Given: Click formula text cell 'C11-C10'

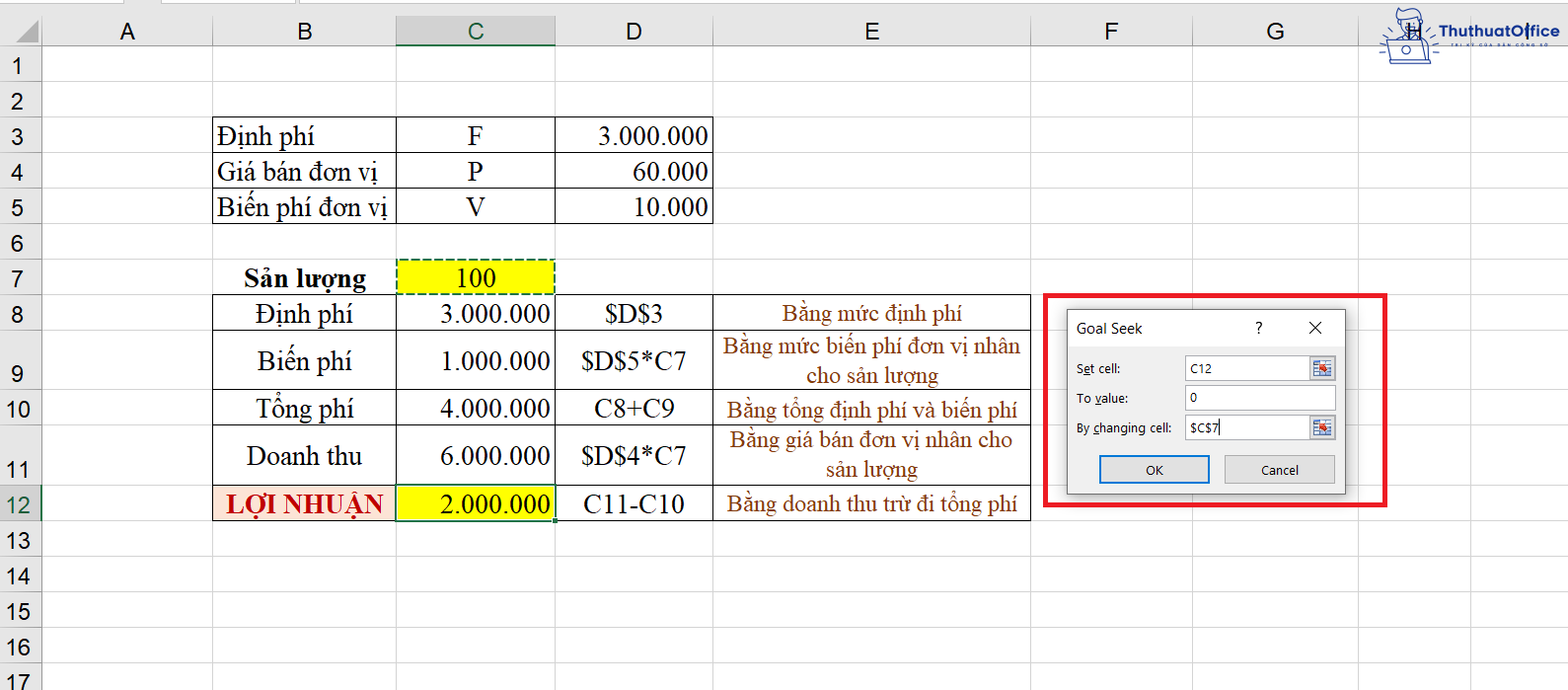Looking at the screenshot, I should pos(634,503).
